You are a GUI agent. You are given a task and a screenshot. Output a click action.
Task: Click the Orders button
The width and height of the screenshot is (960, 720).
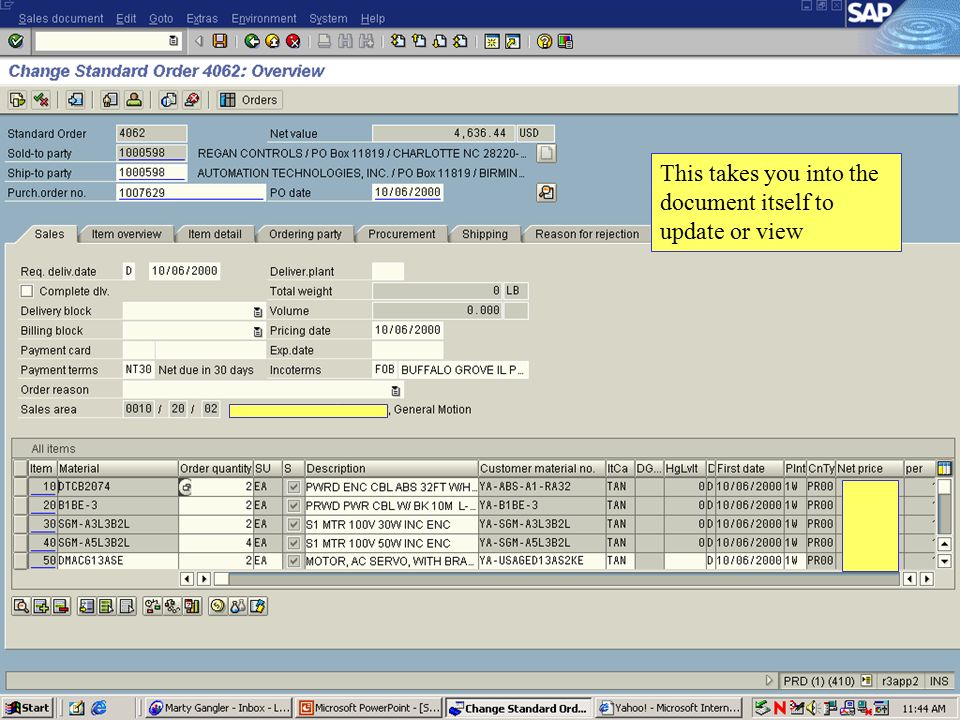click(249, 99)
